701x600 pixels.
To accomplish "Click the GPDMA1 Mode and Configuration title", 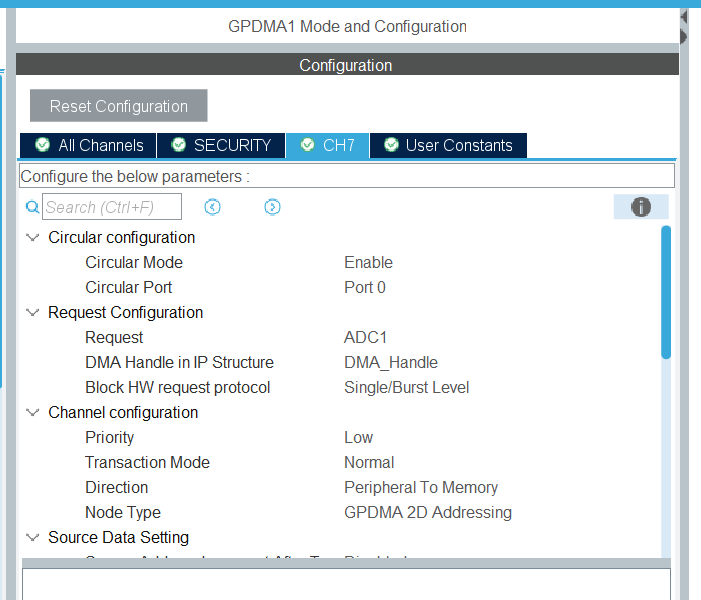I will pyautogui.click(x=347, y=27).
